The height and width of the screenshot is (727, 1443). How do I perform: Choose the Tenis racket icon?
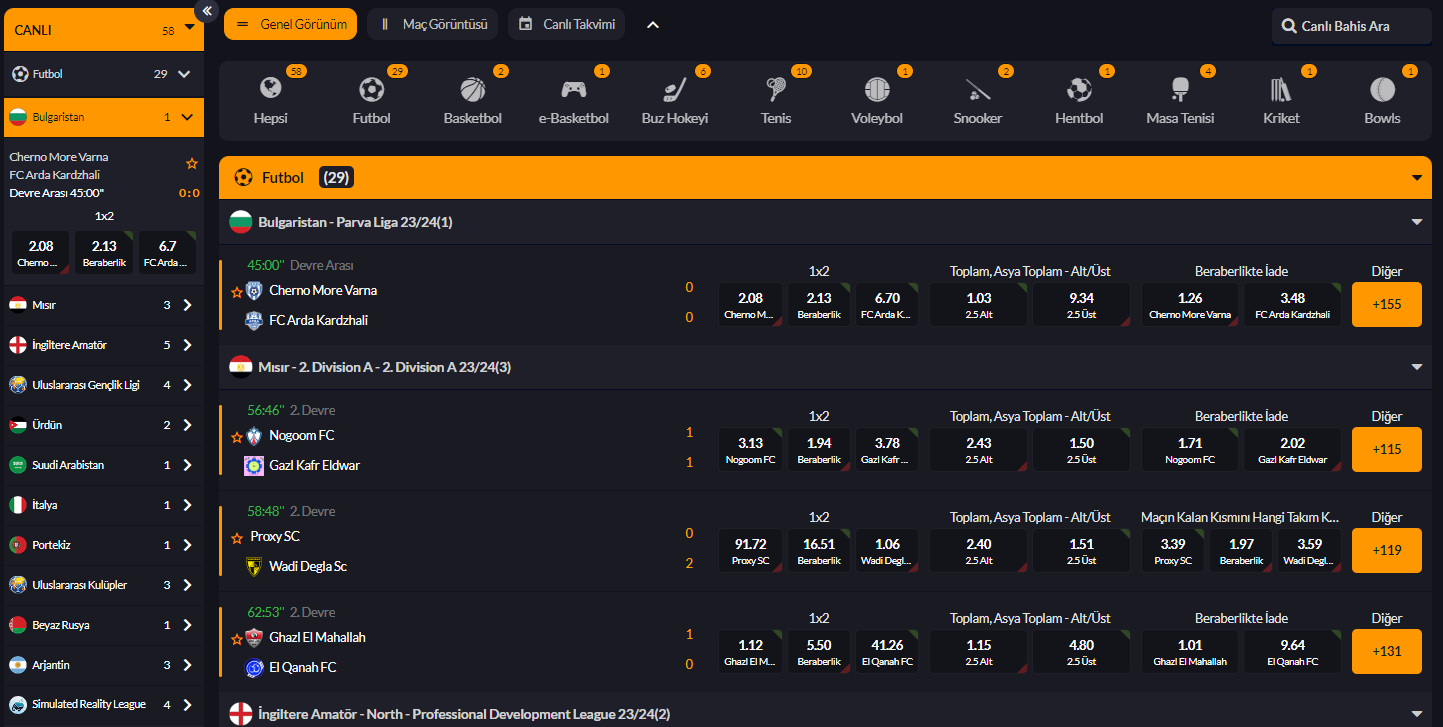pyautogui.click(x=775, y=91)
